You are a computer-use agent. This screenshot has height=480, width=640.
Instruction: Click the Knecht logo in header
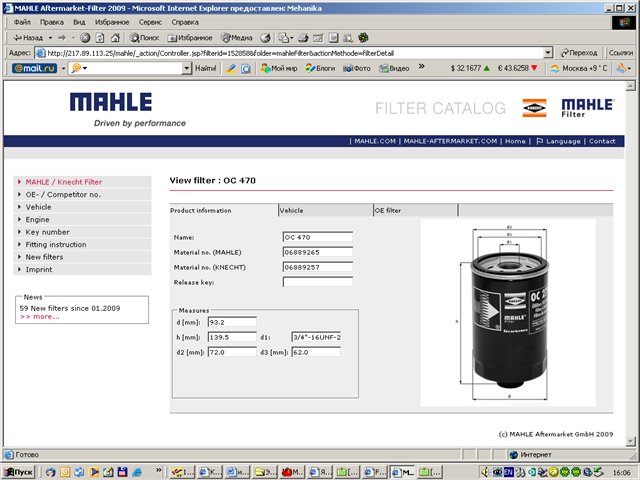534,108
